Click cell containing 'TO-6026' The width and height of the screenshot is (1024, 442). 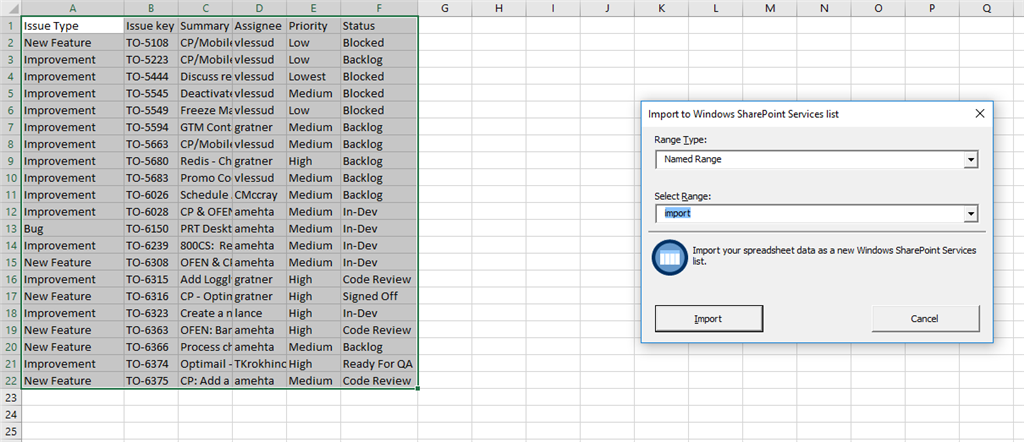tap(151, 195)
